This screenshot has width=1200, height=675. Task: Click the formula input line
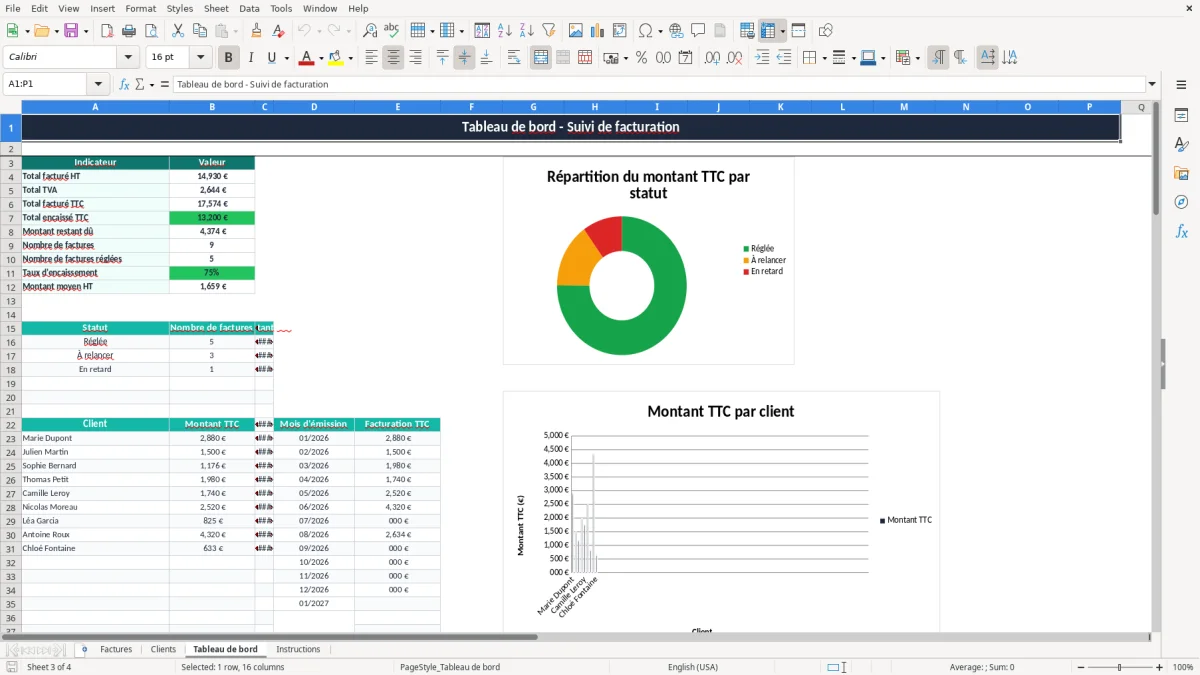[659, 85]
